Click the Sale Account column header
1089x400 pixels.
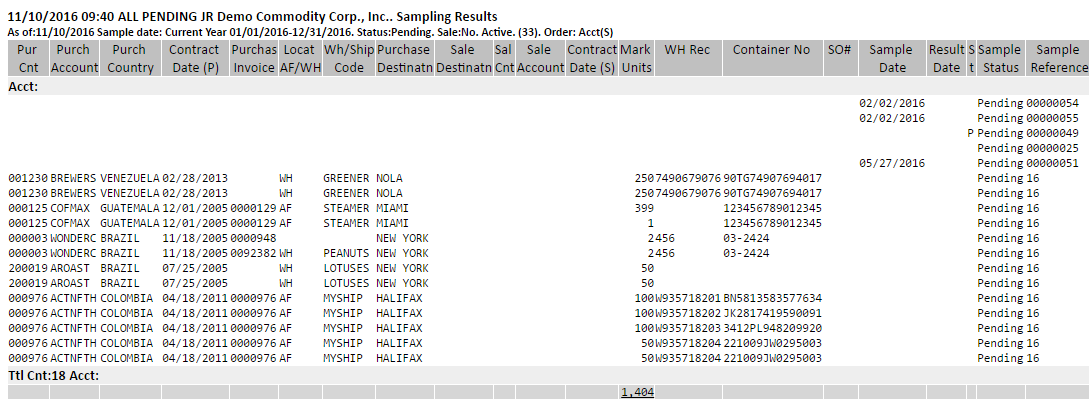[x=540, y=59]
